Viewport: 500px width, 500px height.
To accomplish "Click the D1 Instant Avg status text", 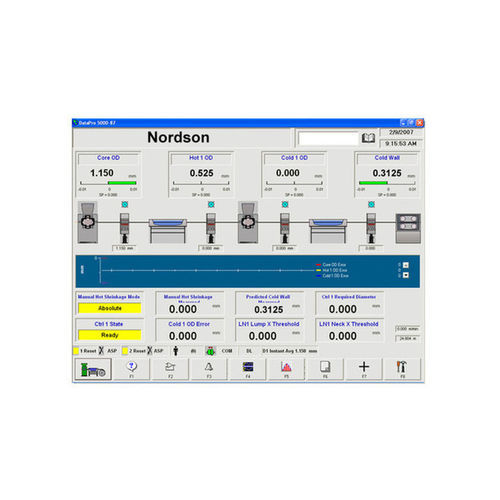I will (290, 351).
